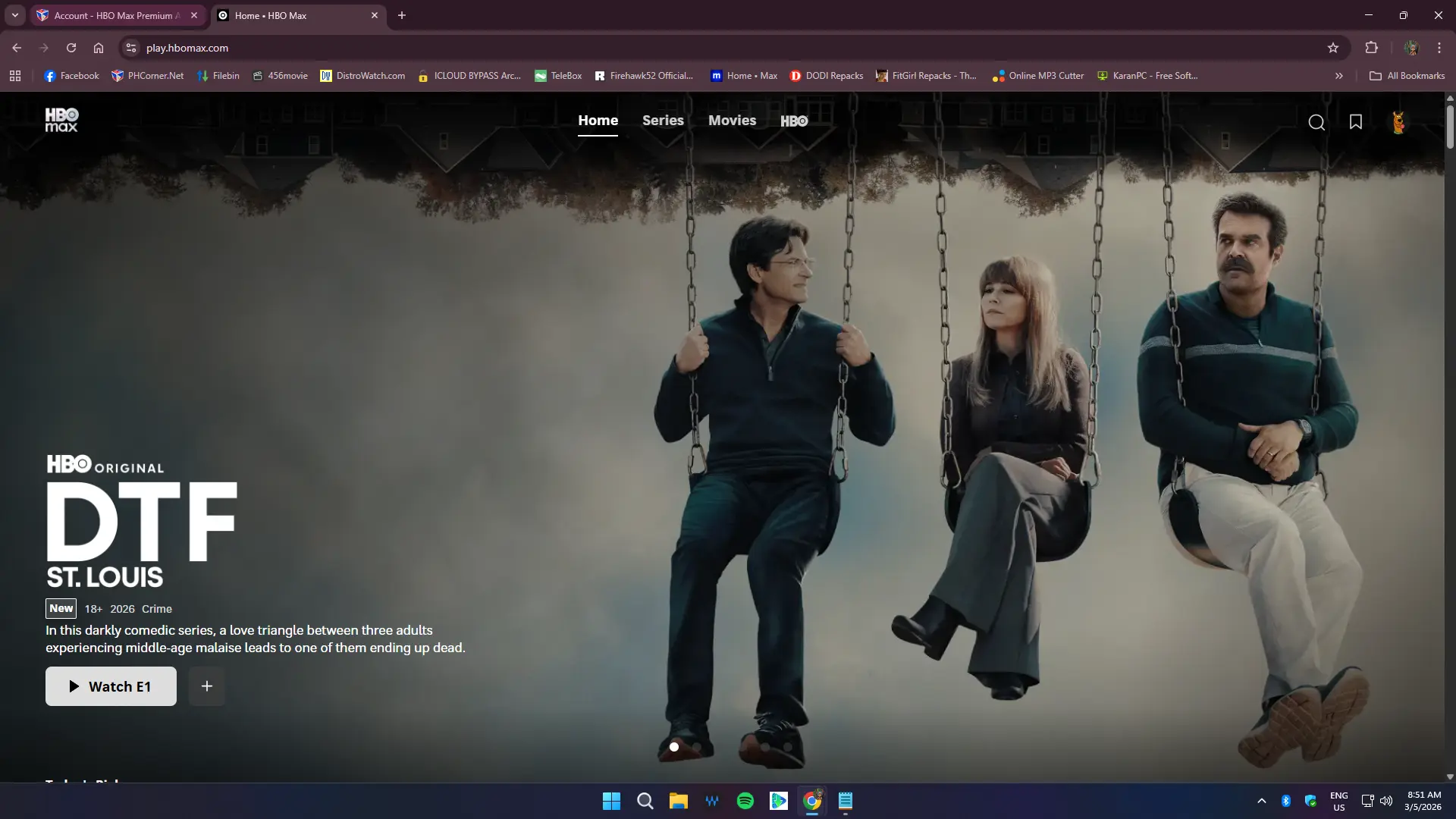The height and width of the screenshot is (819, 1456).
Task: Play episode with Watch E1 button
Action: (111, 686)
